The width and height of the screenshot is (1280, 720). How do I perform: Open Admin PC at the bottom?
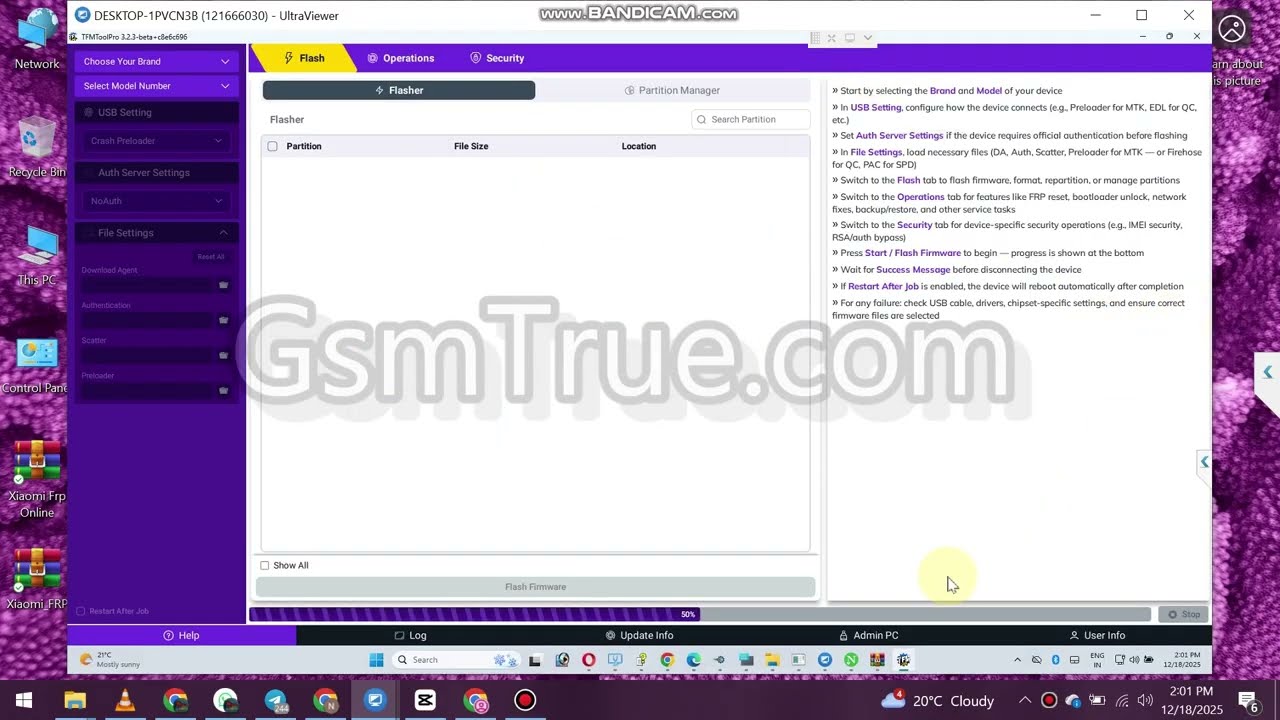[x=868, y=635]
